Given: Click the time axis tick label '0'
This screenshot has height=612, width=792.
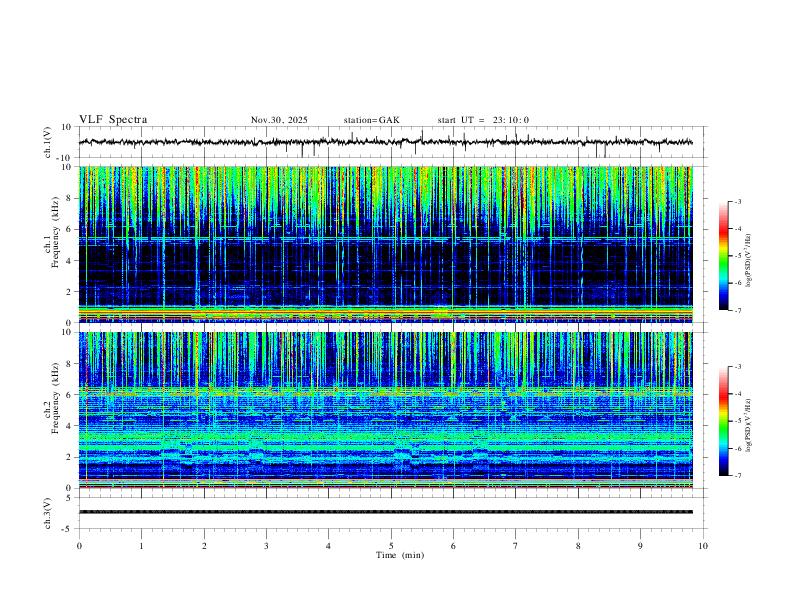Looking at the screenshot, I should 79,546.
